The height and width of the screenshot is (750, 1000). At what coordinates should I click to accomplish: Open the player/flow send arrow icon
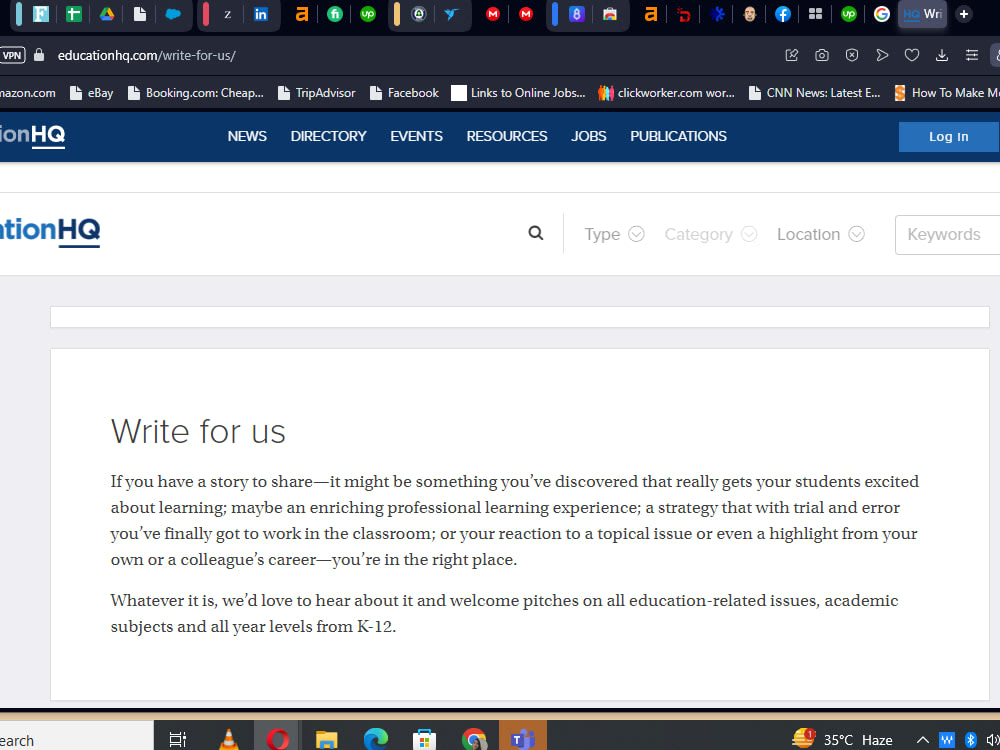click(x=882, y=55)
